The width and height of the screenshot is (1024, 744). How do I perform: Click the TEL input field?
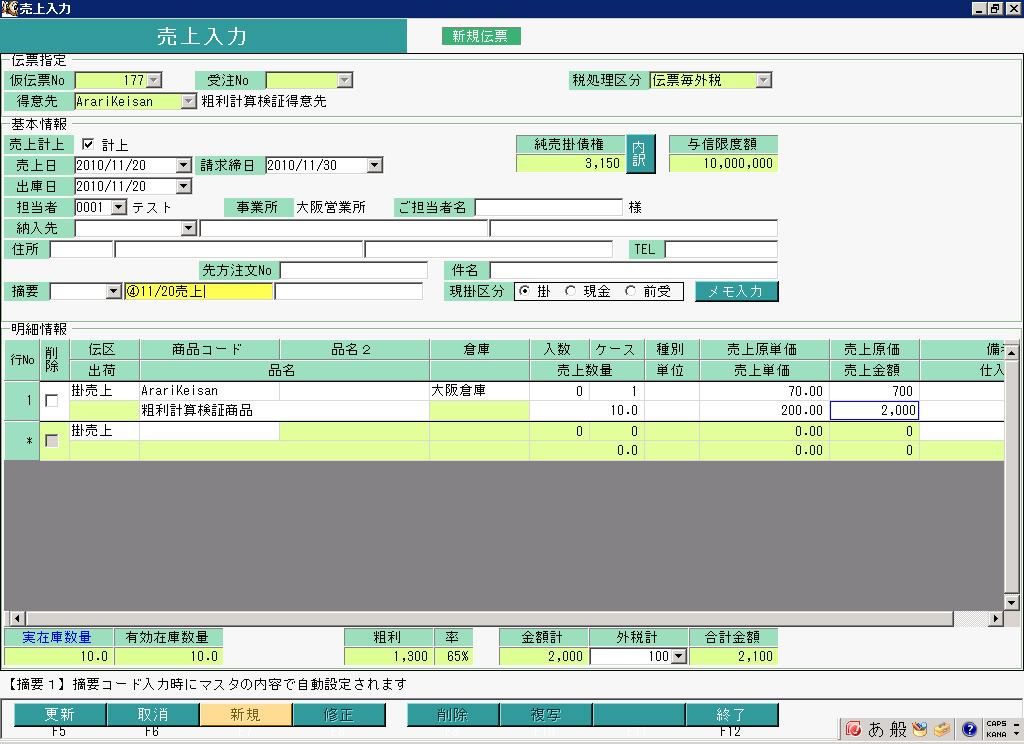pos(721,249)
